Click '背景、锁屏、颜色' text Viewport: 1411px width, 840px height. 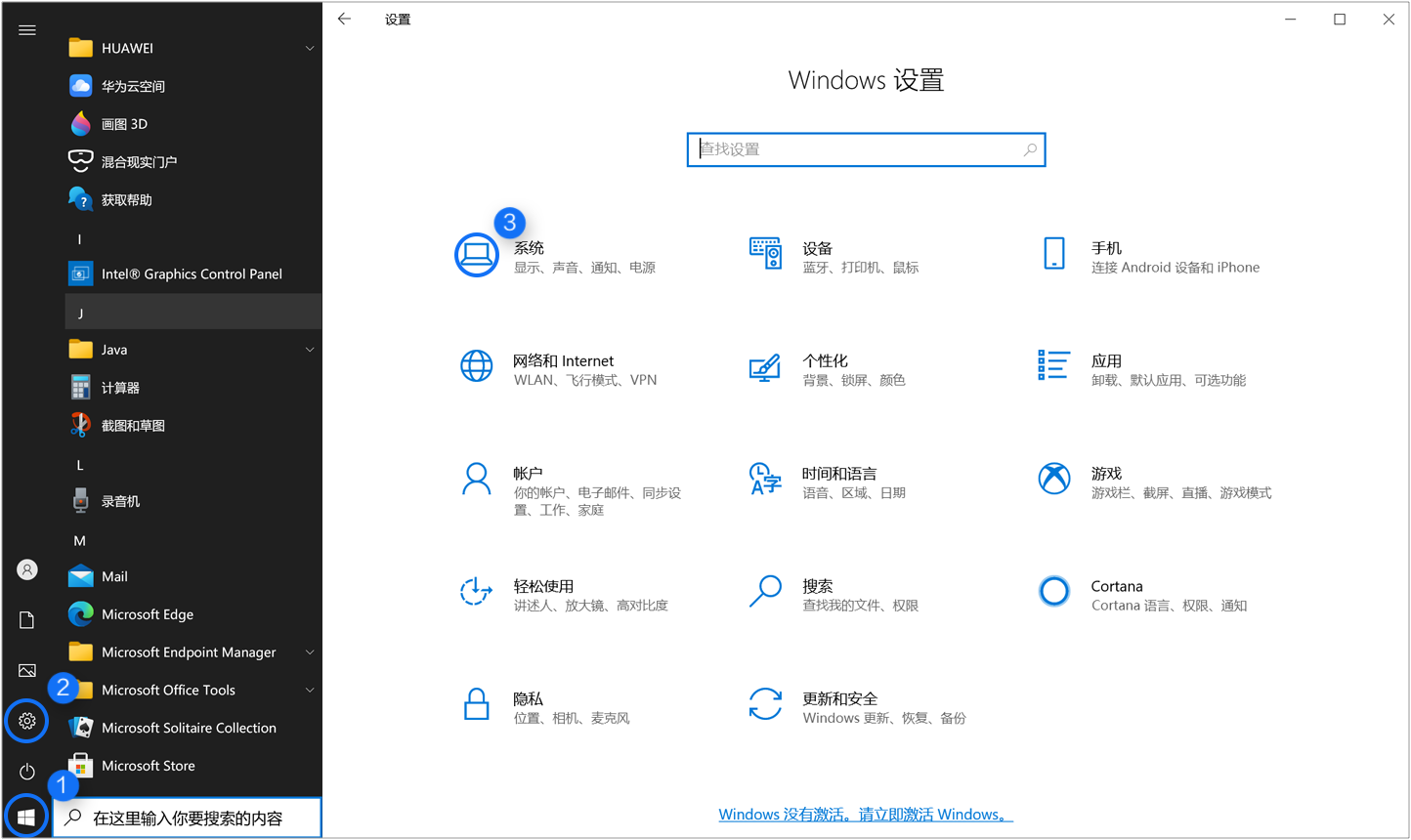tap(854, 380)
